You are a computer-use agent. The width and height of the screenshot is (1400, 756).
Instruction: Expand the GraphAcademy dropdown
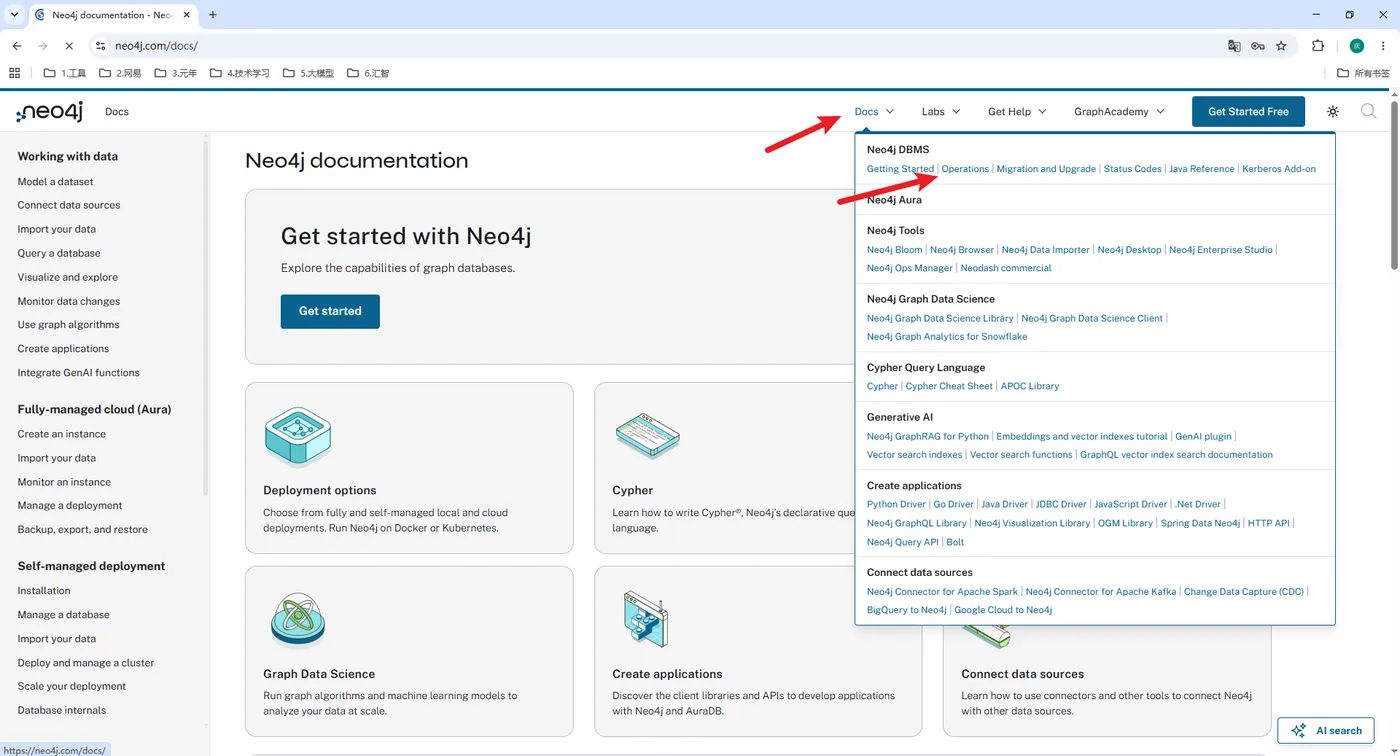(x=1119, y=112)
